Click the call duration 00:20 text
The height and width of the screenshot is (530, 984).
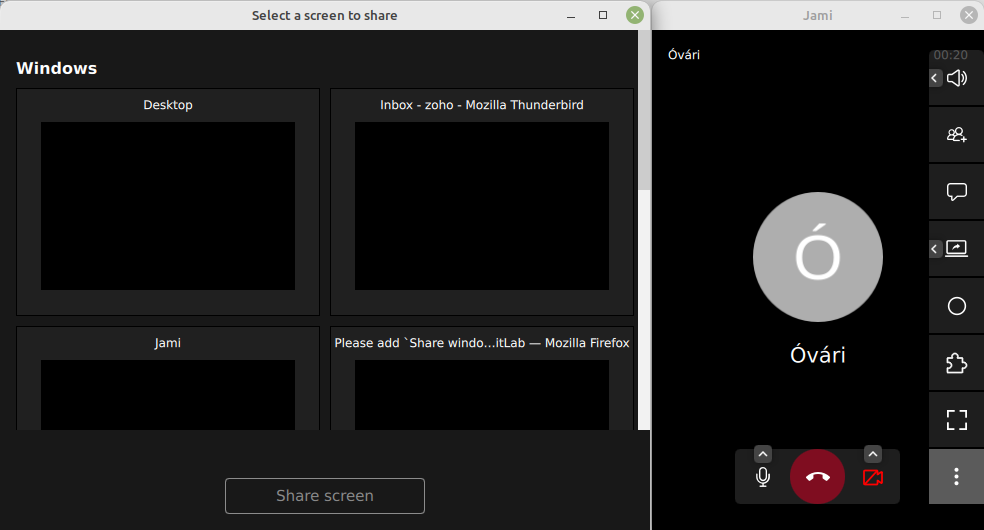[950, 55]
